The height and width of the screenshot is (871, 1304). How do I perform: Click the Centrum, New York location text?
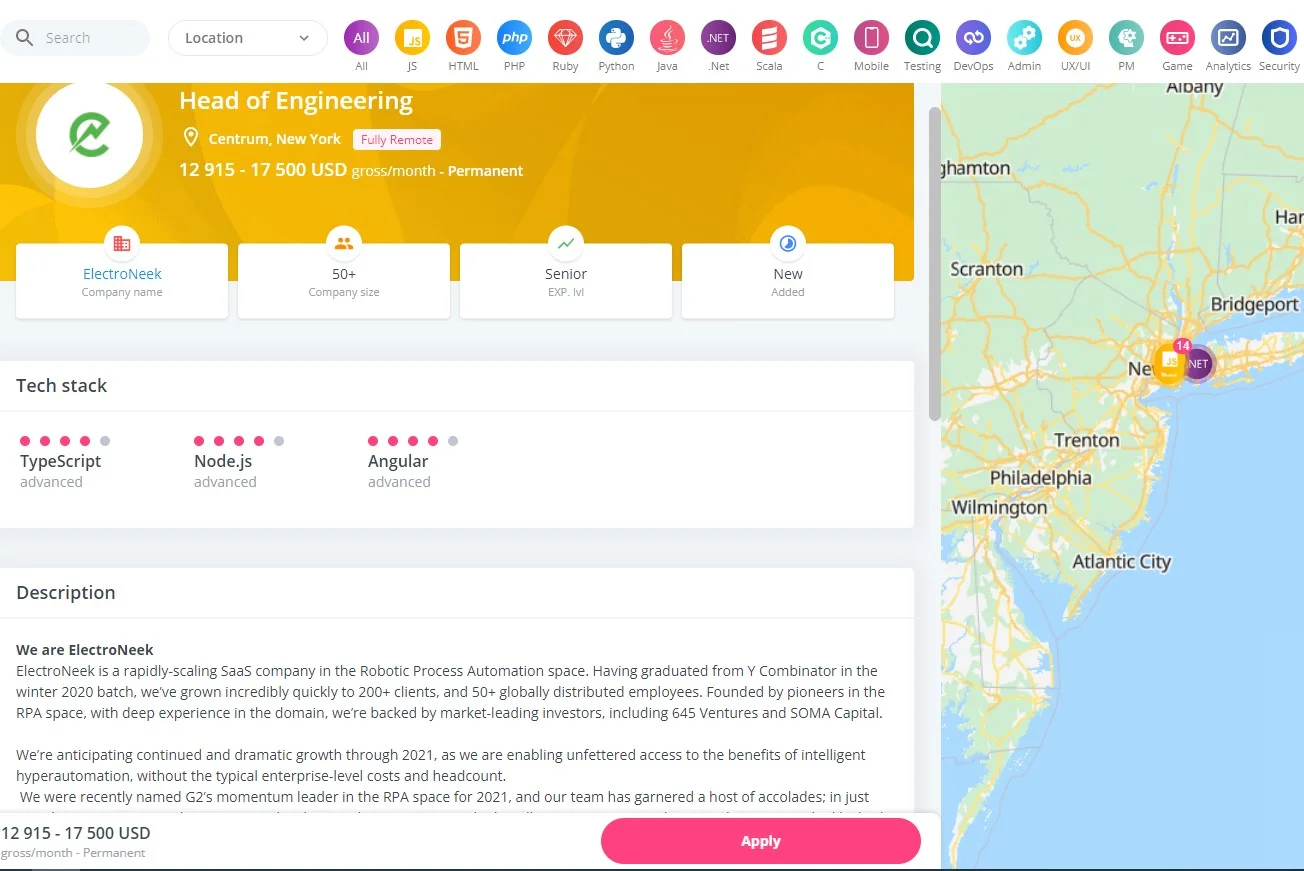[x=275, y=139]
